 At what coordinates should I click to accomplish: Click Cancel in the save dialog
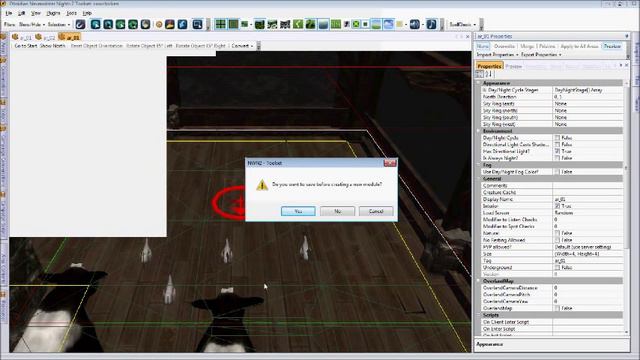click(376, 211)
